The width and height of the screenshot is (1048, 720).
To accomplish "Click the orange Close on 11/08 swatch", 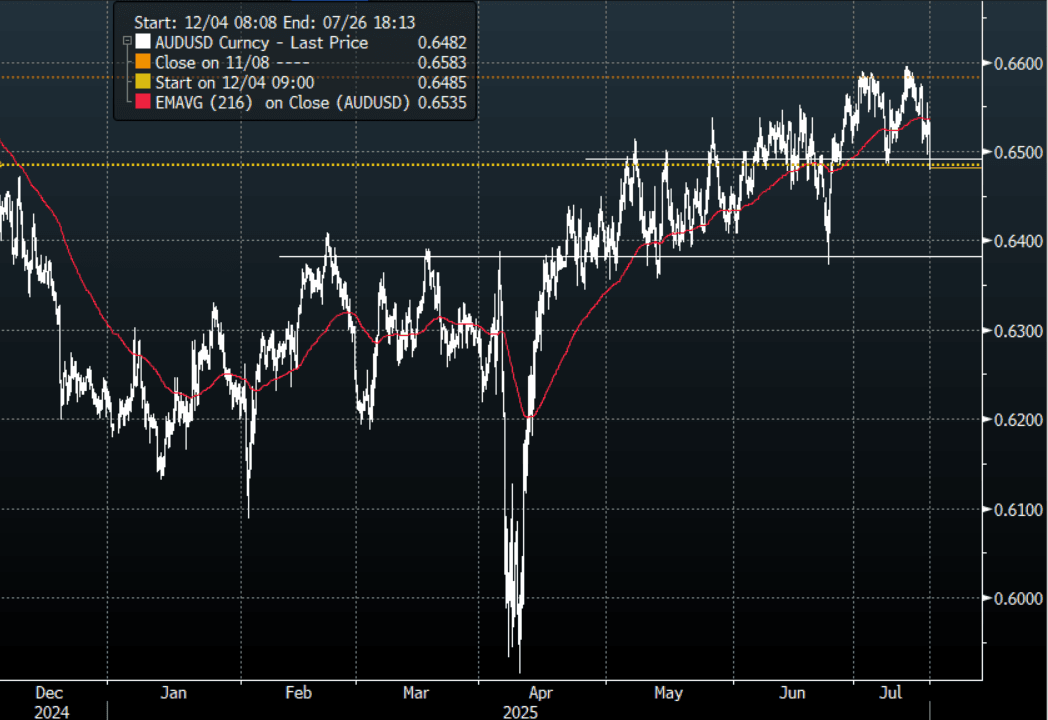I will point(144,63).
